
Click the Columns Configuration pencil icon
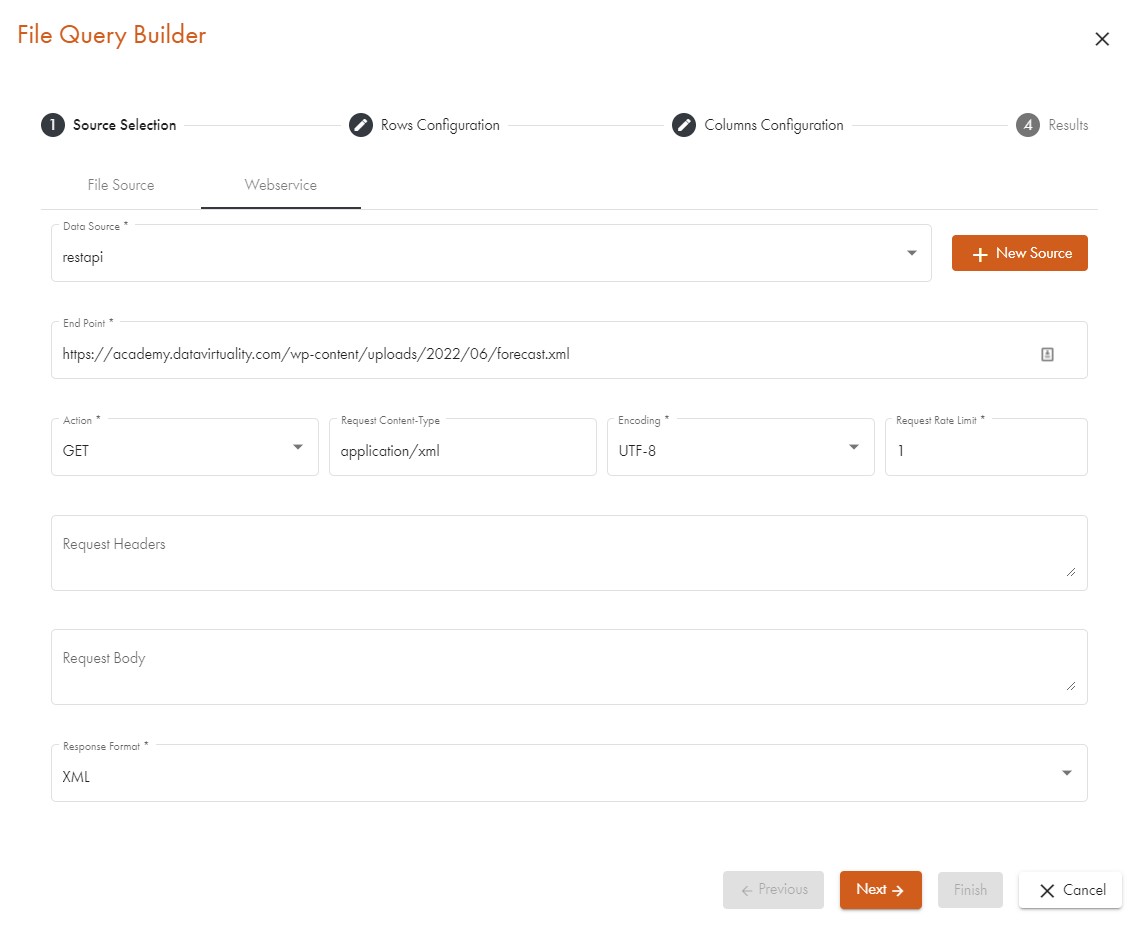[x=683, y=125]
